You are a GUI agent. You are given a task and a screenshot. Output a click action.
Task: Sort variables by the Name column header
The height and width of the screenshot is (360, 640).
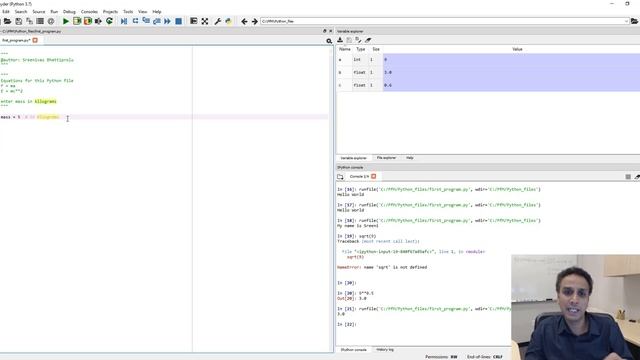coord(345,49)
